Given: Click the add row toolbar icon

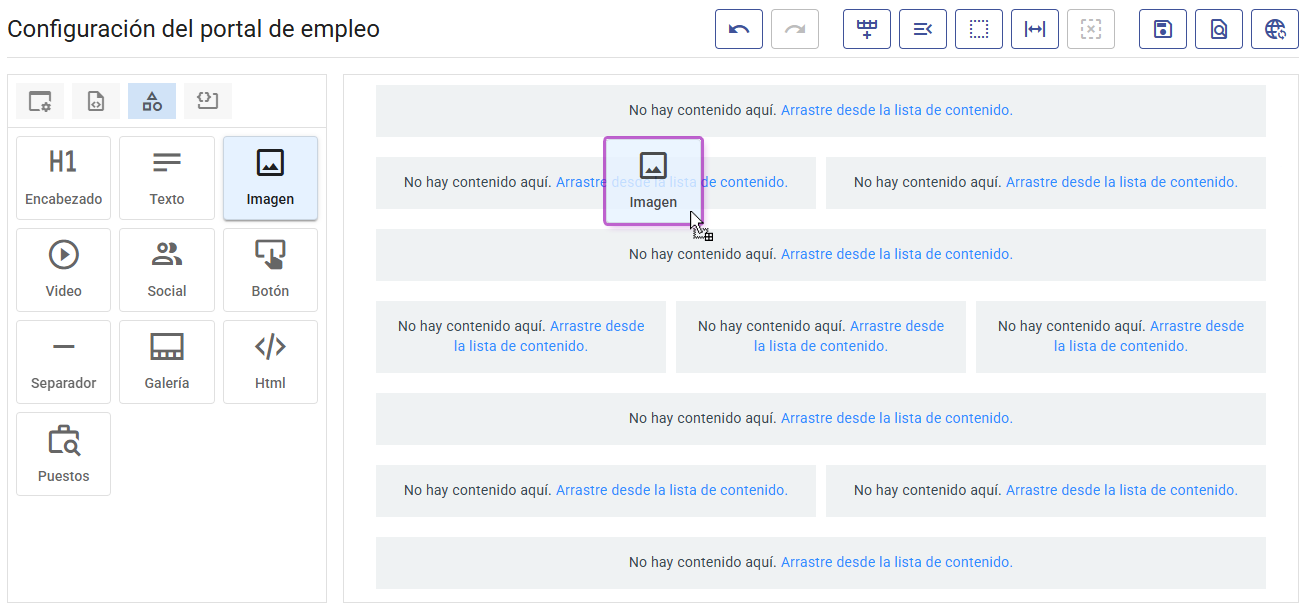Looking at the screenshot, I should [866, 29].
